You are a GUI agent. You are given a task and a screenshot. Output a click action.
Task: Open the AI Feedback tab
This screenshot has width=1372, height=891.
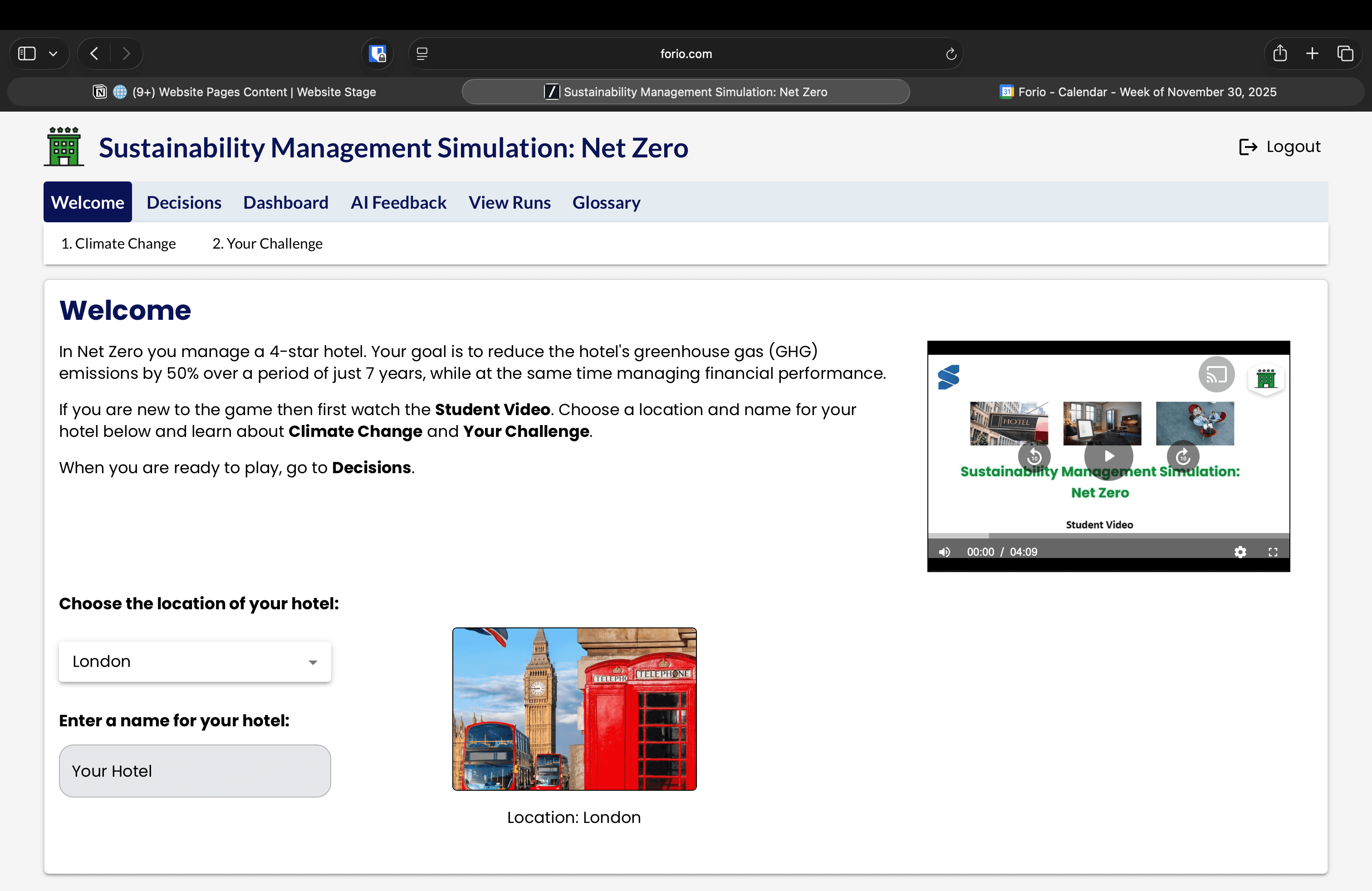tap(398, 202)
